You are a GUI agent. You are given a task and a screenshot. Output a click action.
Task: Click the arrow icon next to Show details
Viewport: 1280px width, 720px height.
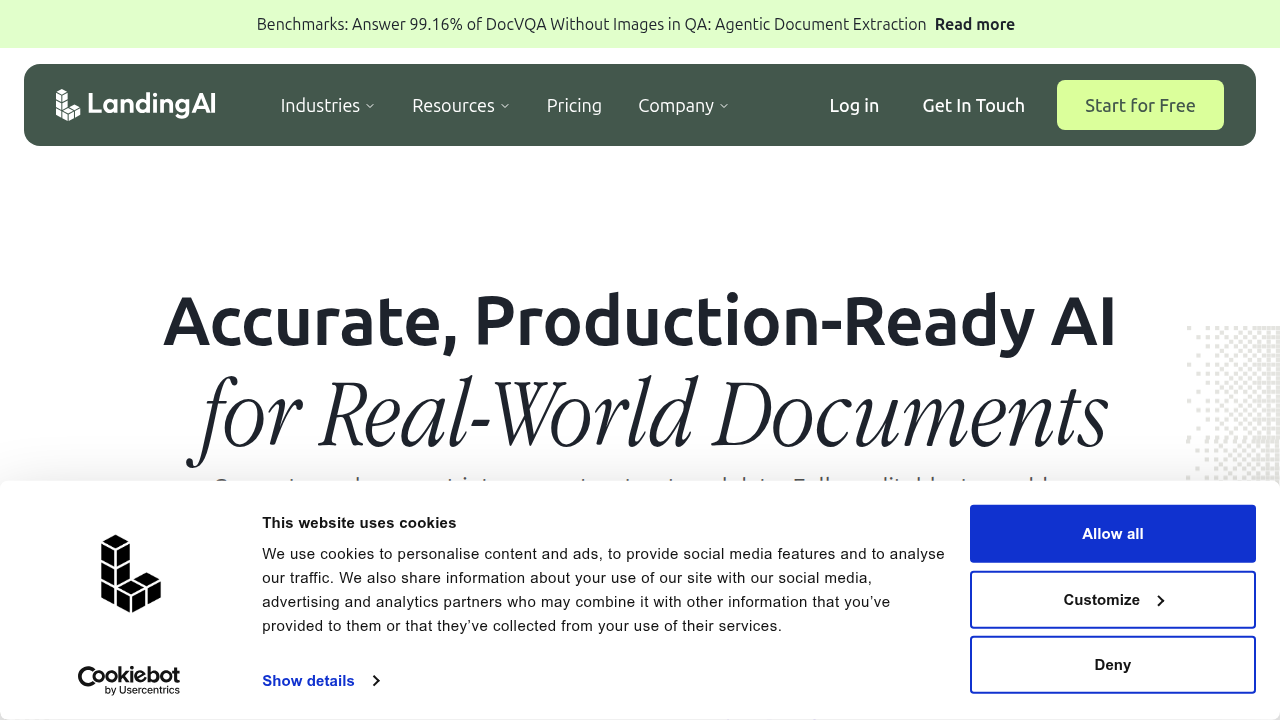click(376, 681)
